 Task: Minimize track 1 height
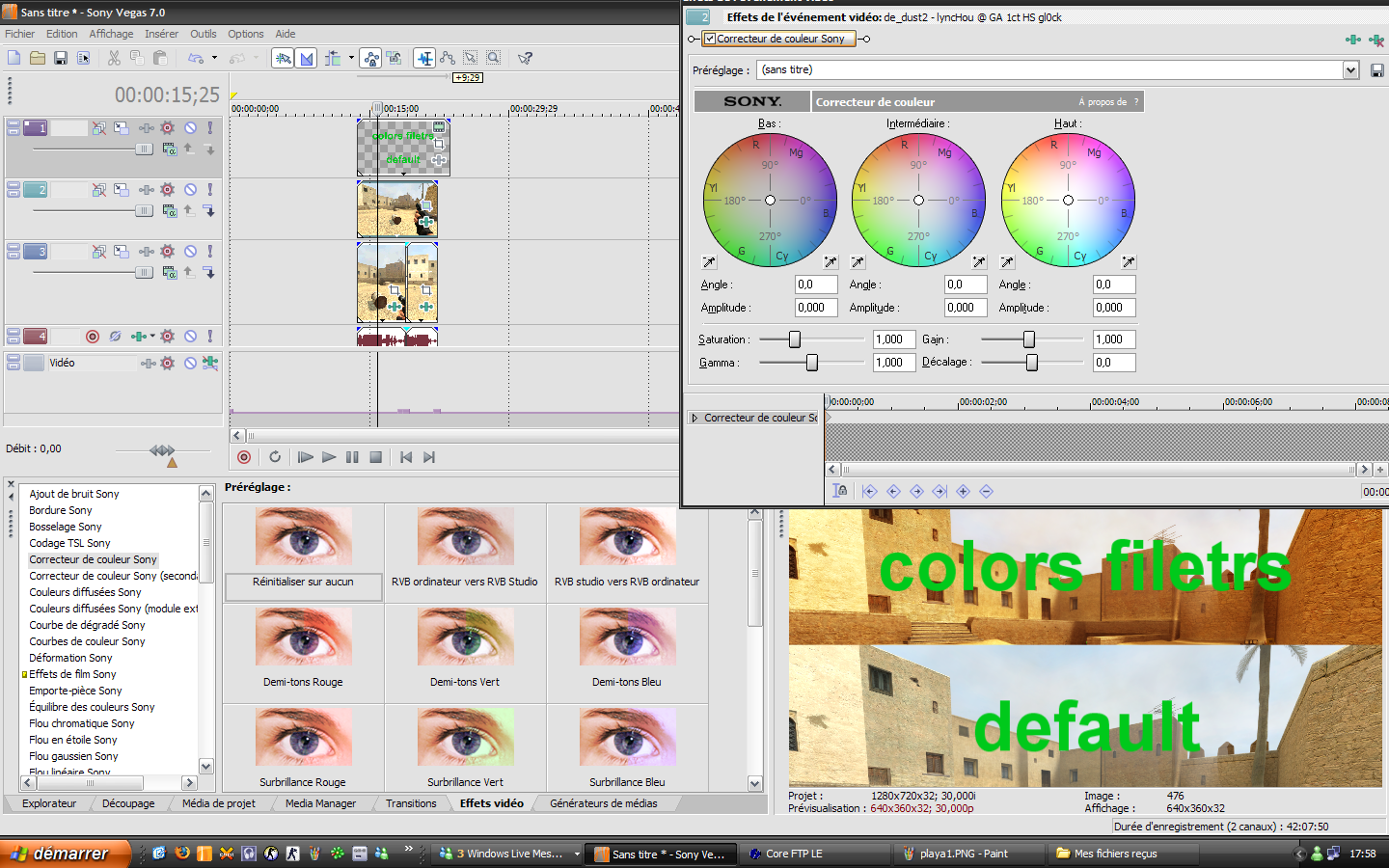pyautogui.click(x=13, y=123)
